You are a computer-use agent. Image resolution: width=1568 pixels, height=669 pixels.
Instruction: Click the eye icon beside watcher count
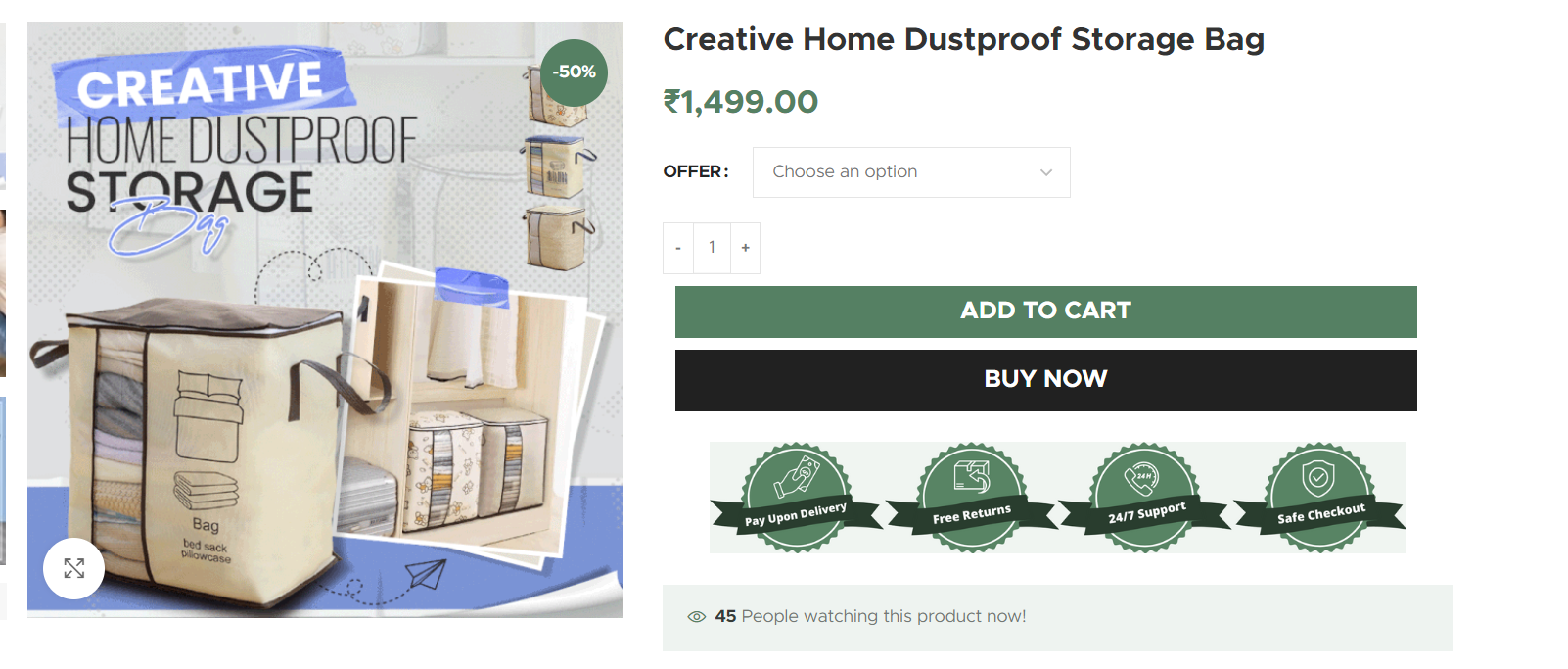tap(697, 617)
